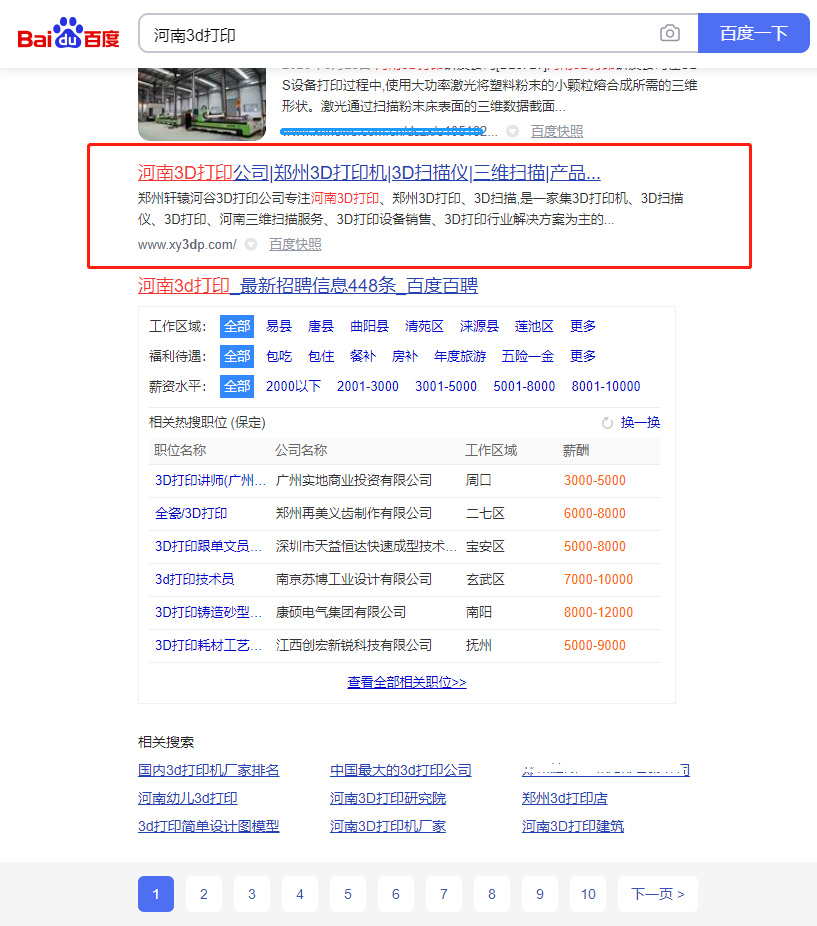The height and width of the screenshot is (926, 817).
Task: Open related search 河南幼儿3d打印
Action: (x=187, y=798)
